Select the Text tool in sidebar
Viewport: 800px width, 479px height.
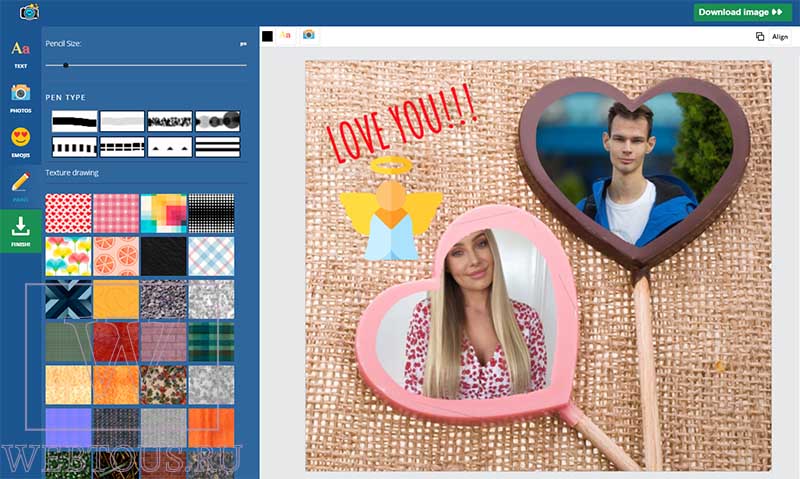(20, 55)
